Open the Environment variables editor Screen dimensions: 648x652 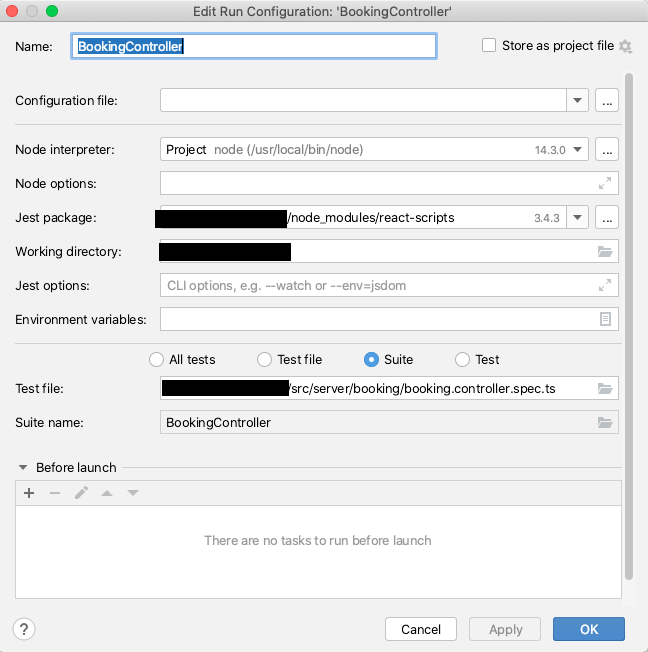coord(605,319)
